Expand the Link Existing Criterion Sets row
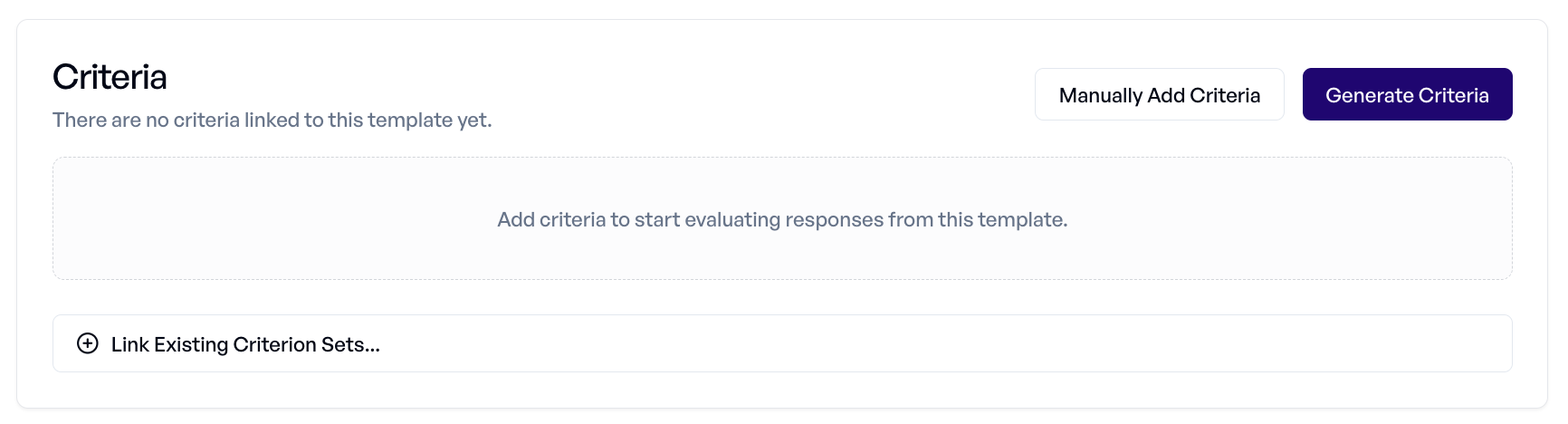Image resolution: width=1568 pixels, height=424 pixels. pos(782,343)
